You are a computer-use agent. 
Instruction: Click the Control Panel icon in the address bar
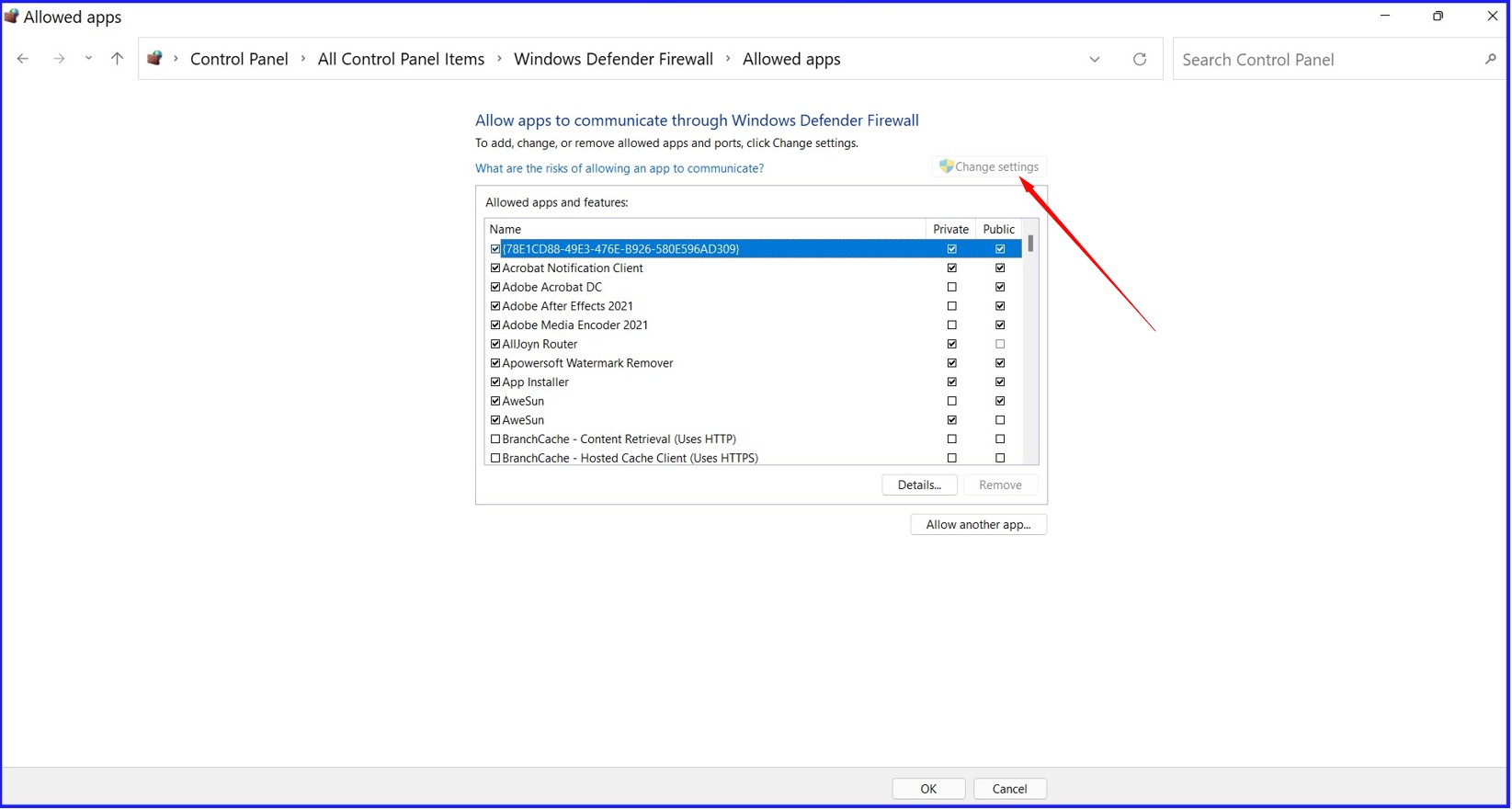click(x=154, y=59)
